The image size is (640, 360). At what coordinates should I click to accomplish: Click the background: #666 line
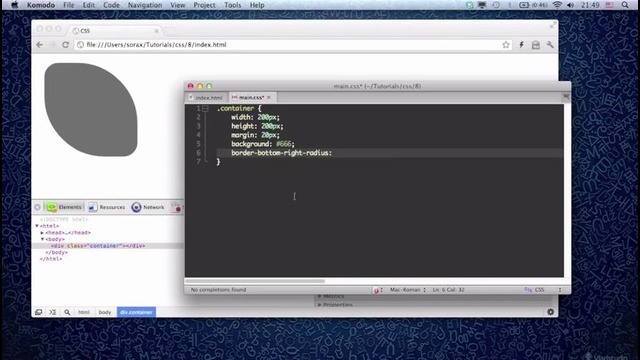coord(262,144)
